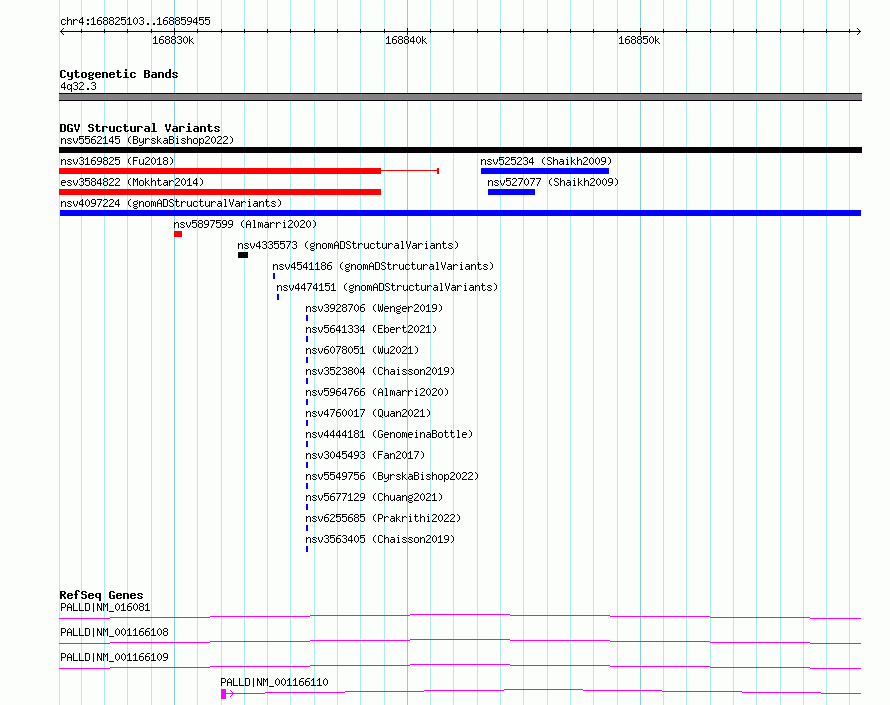Click the black bar of nsv5562145

(460, 150)
